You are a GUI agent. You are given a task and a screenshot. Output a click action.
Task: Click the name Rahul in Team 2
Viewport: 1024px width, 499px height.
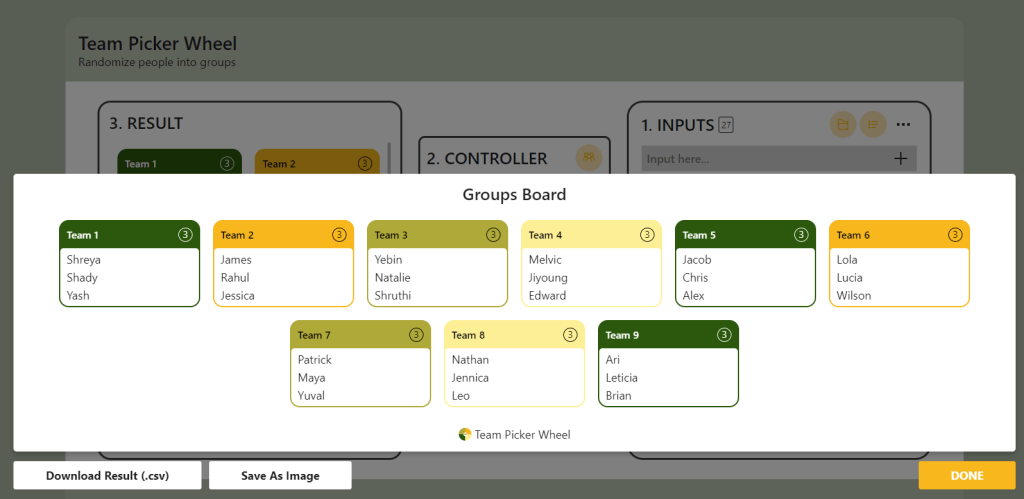coord(235,278)
